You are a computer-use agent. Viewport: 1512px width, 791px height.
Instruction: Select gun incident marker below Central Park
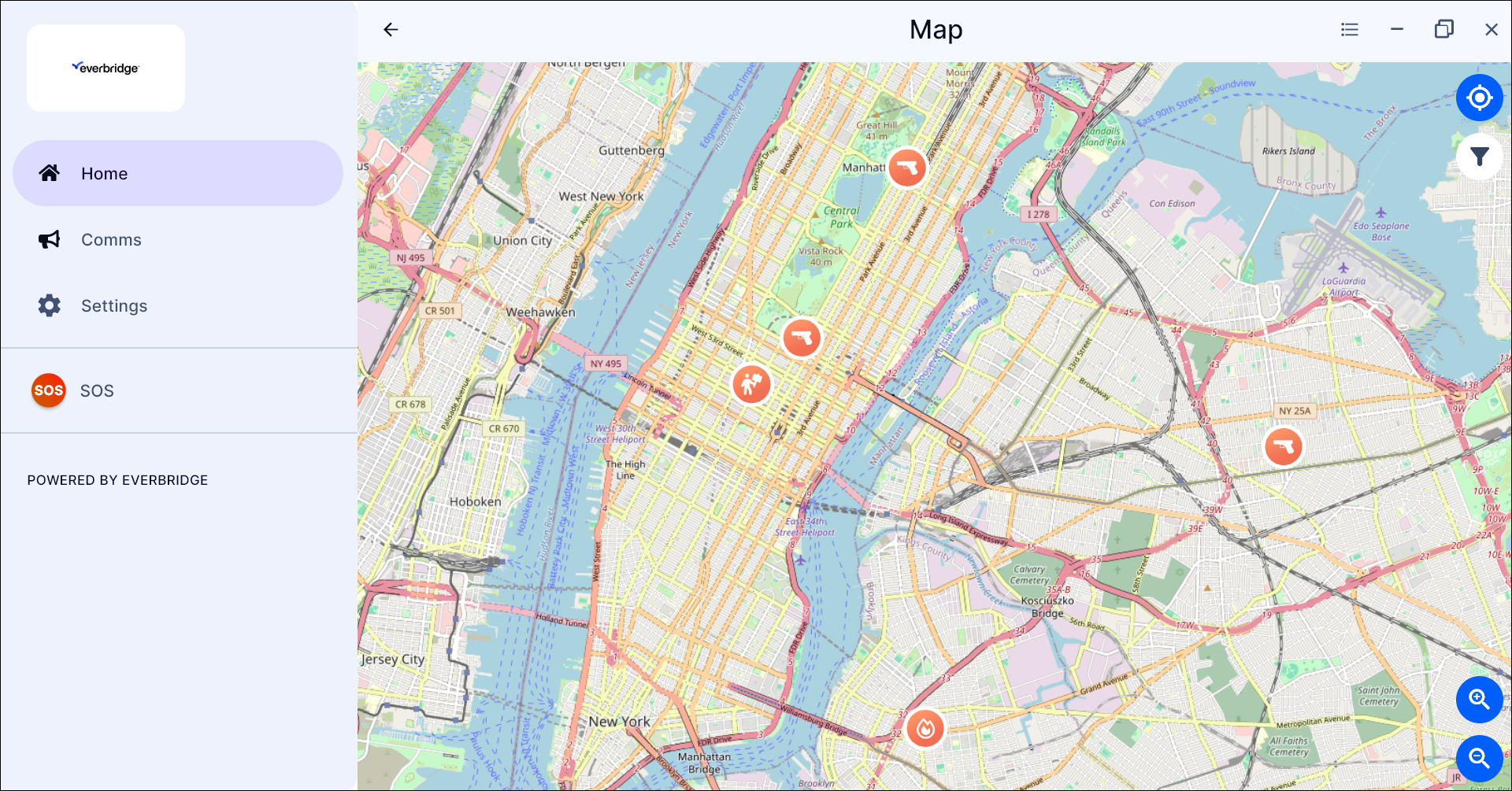coord(801,338)
